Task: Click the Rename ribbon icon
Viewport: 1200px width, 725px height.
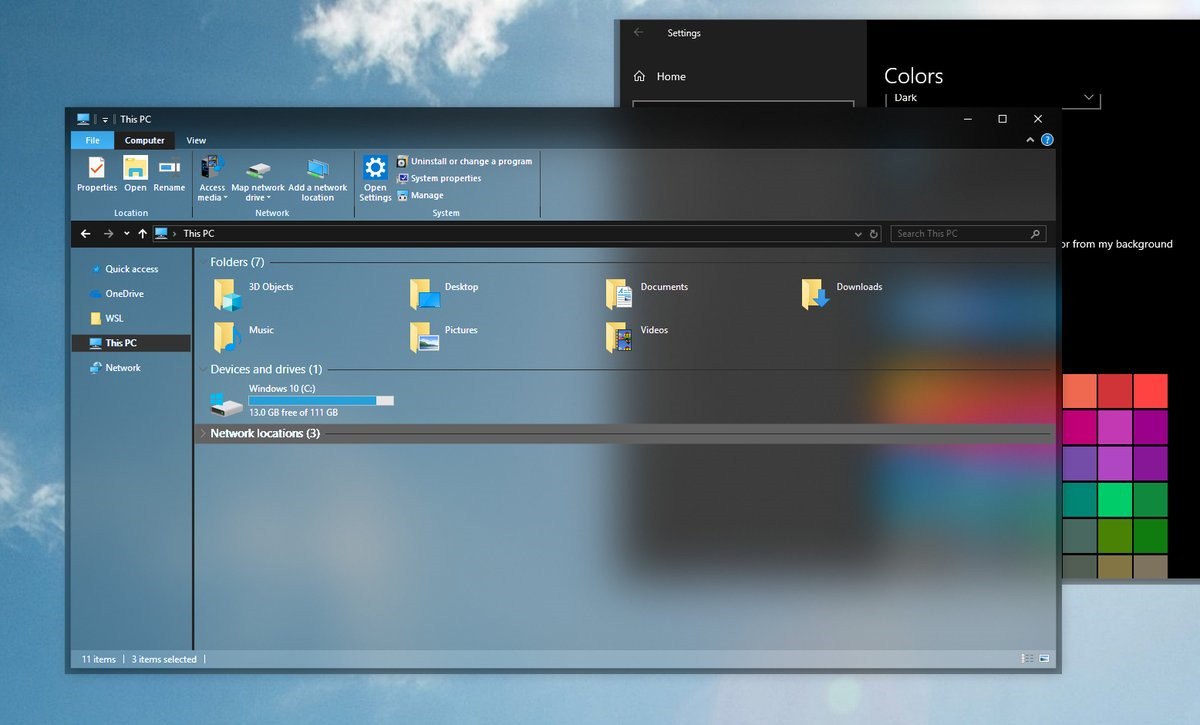Action: tap(169, 167)
